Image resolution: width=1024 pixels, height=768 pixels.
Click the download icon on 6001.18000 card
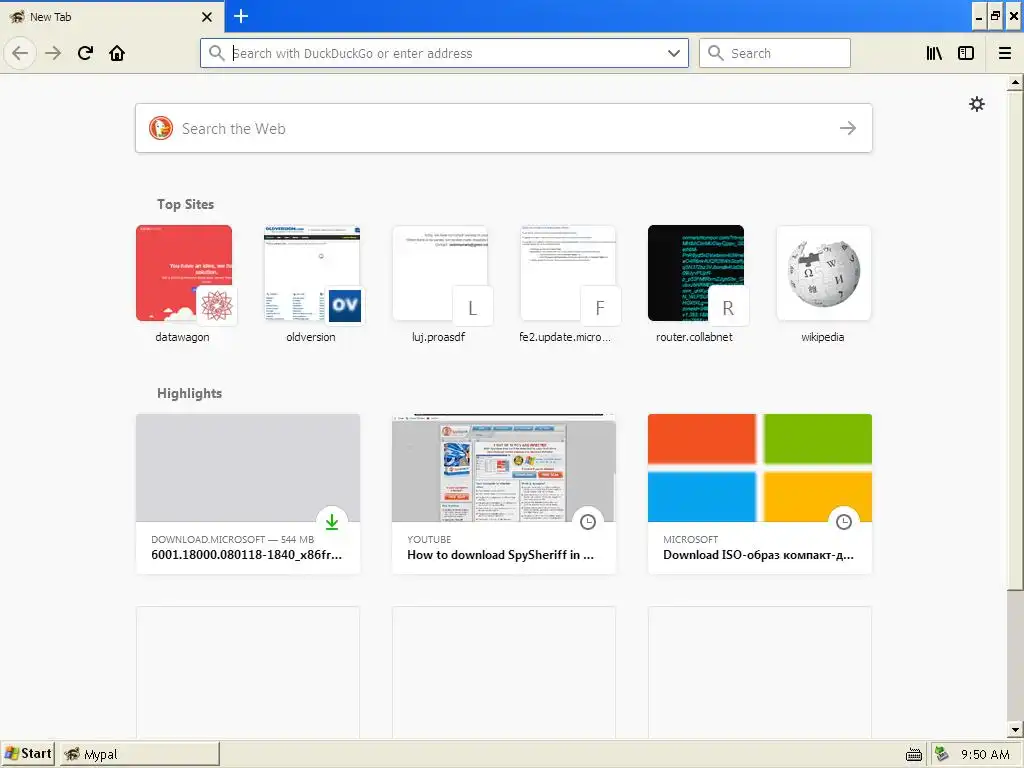332,521
